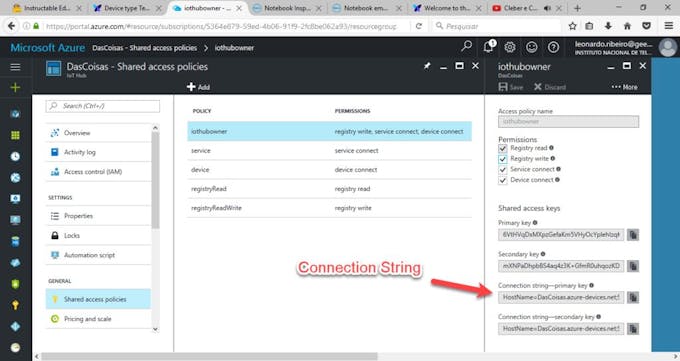Click the user account avatar
Viewport: 680px width, 361px height.
point(668,47)
